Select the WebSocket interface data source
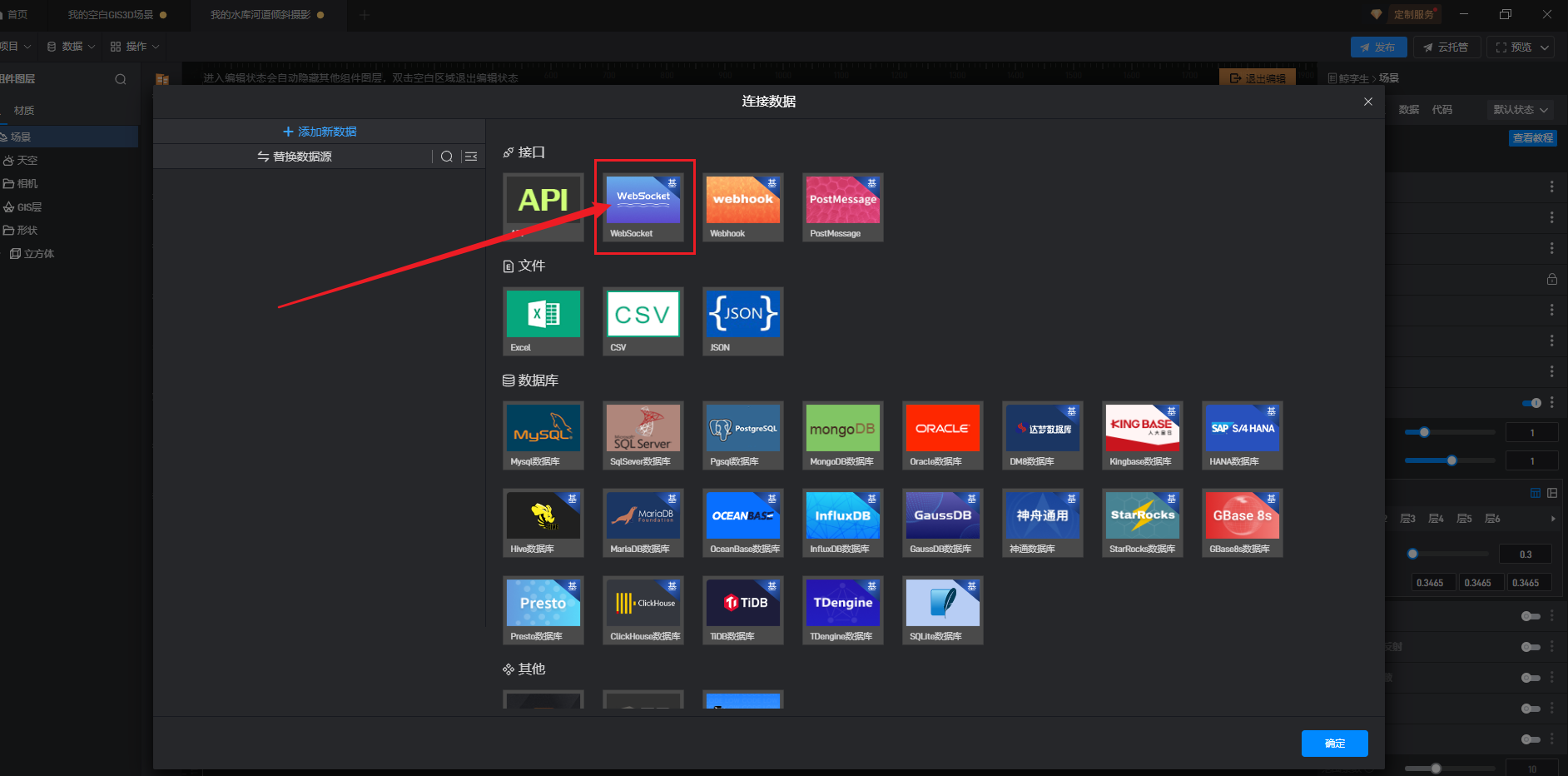1568x776 pixels. [643, 206]
